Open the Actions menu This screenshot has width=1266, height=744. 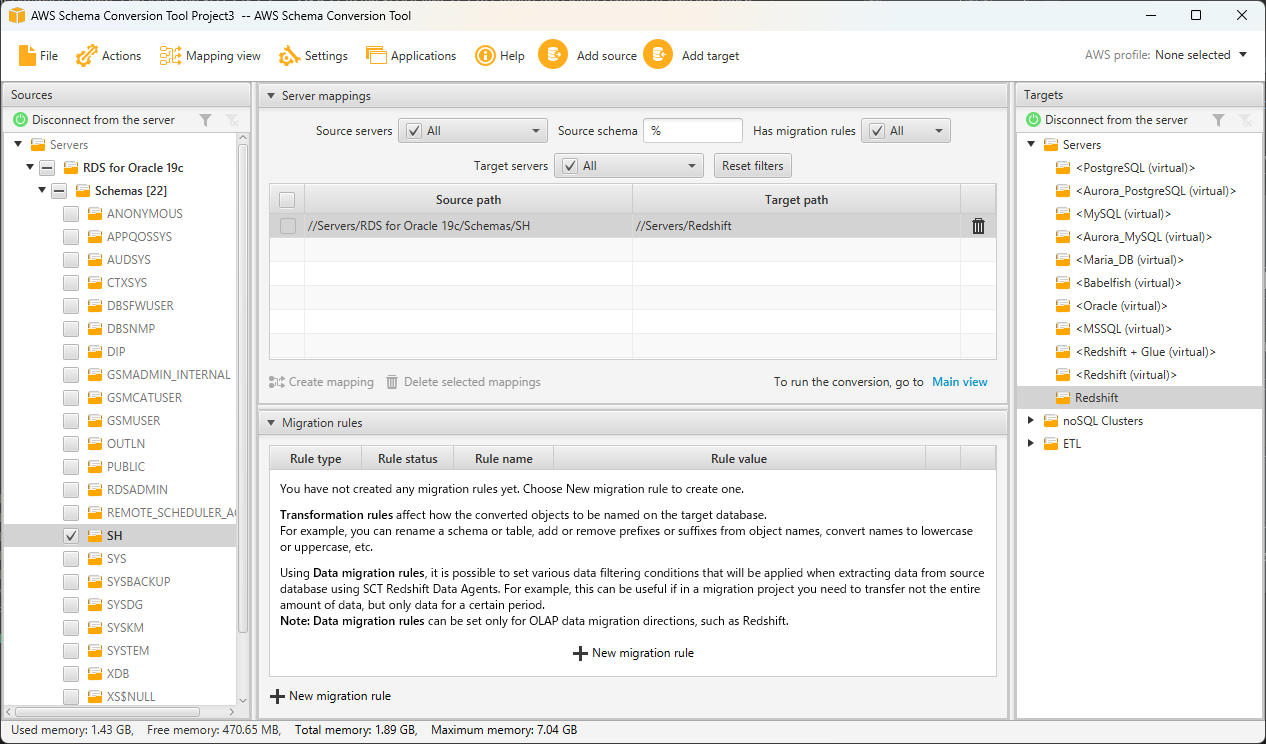pos(109,56)
